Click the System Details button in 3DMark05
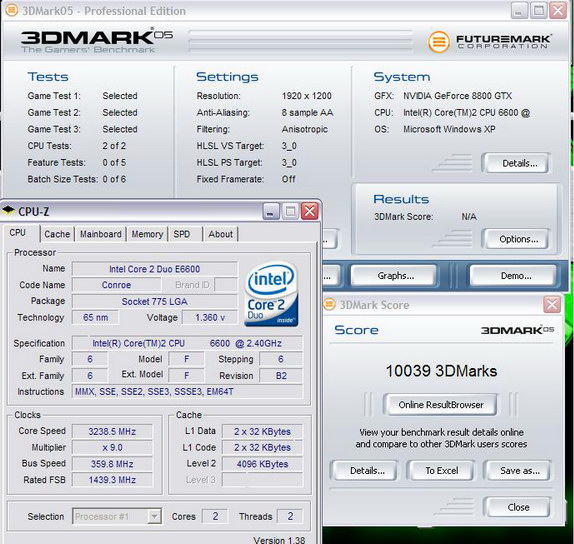This screenshot has height=544, width=574. point(515,163)
